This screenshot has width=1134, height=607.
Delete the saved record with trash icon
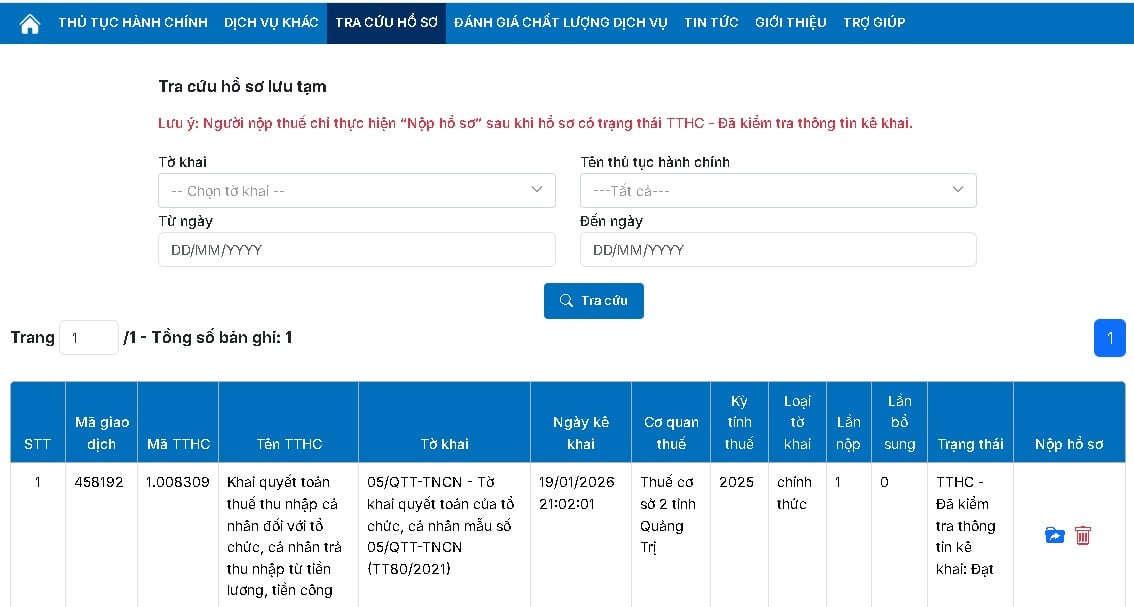tap(1083, 536)
